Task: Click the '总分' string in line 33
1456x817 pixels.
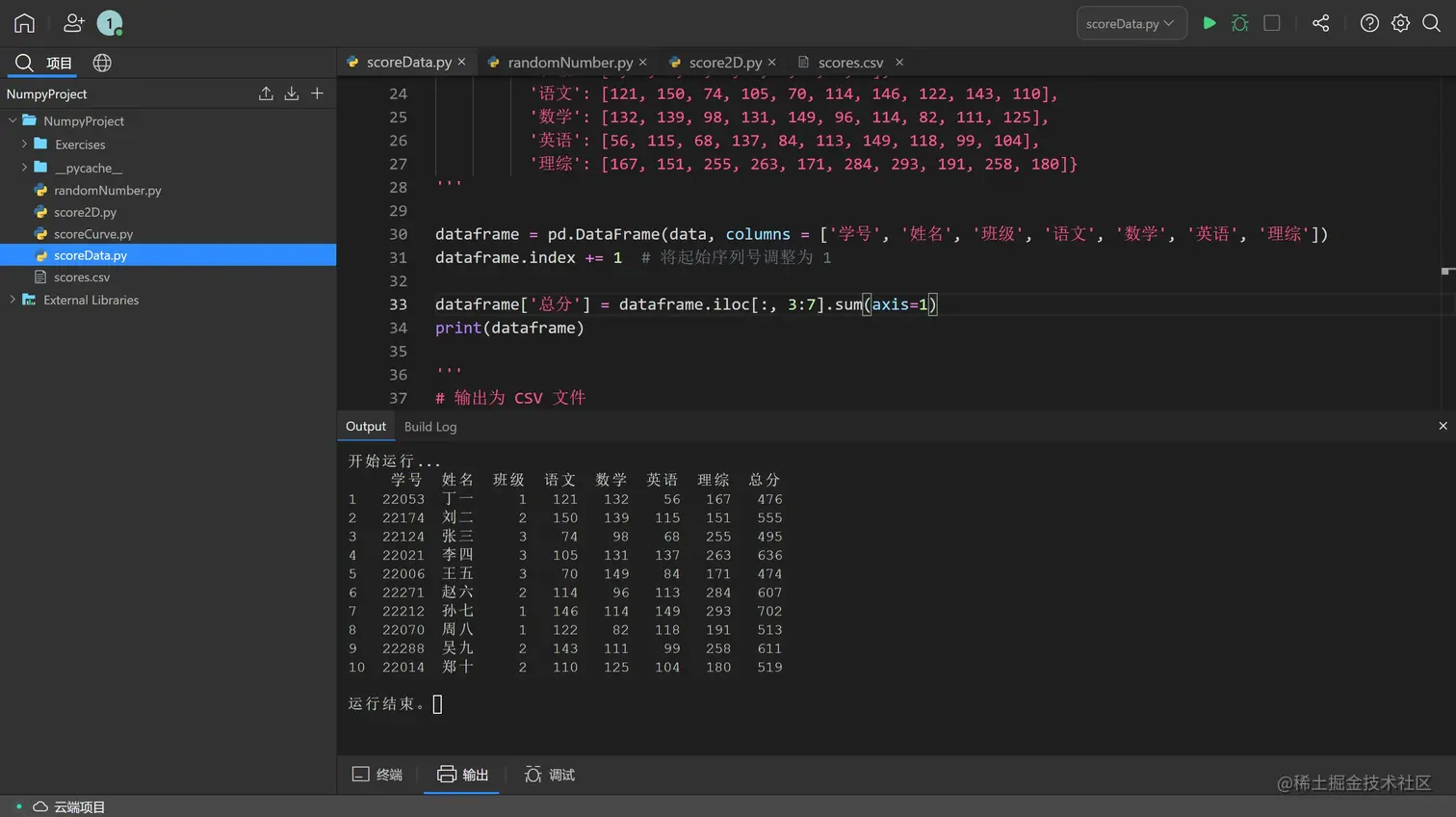Action: coord(556,304)
